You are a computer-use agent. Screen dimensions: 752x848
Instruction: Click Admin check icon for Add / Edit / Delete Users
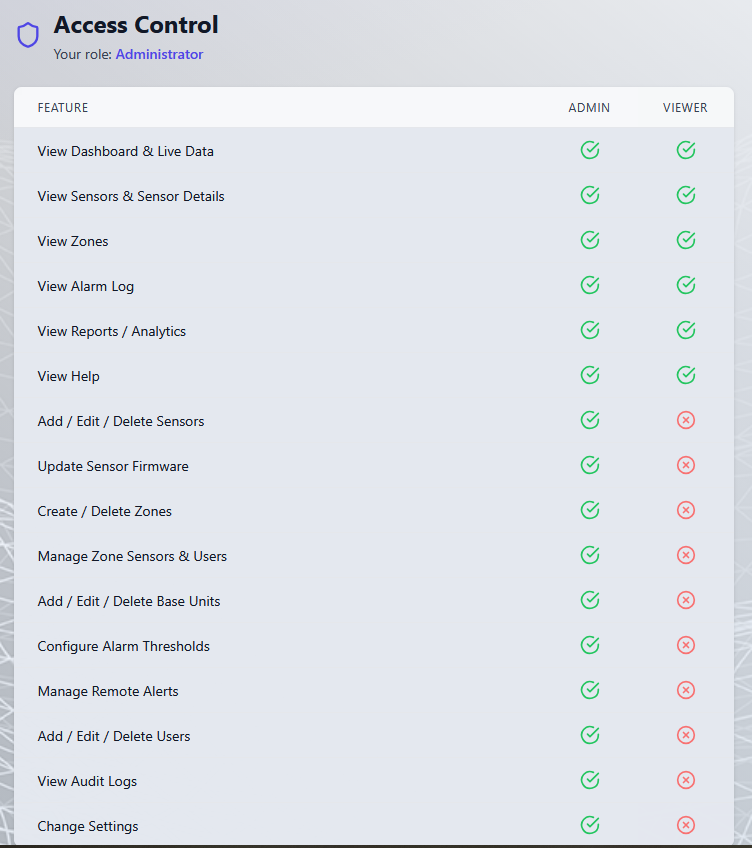coord(590,735)
